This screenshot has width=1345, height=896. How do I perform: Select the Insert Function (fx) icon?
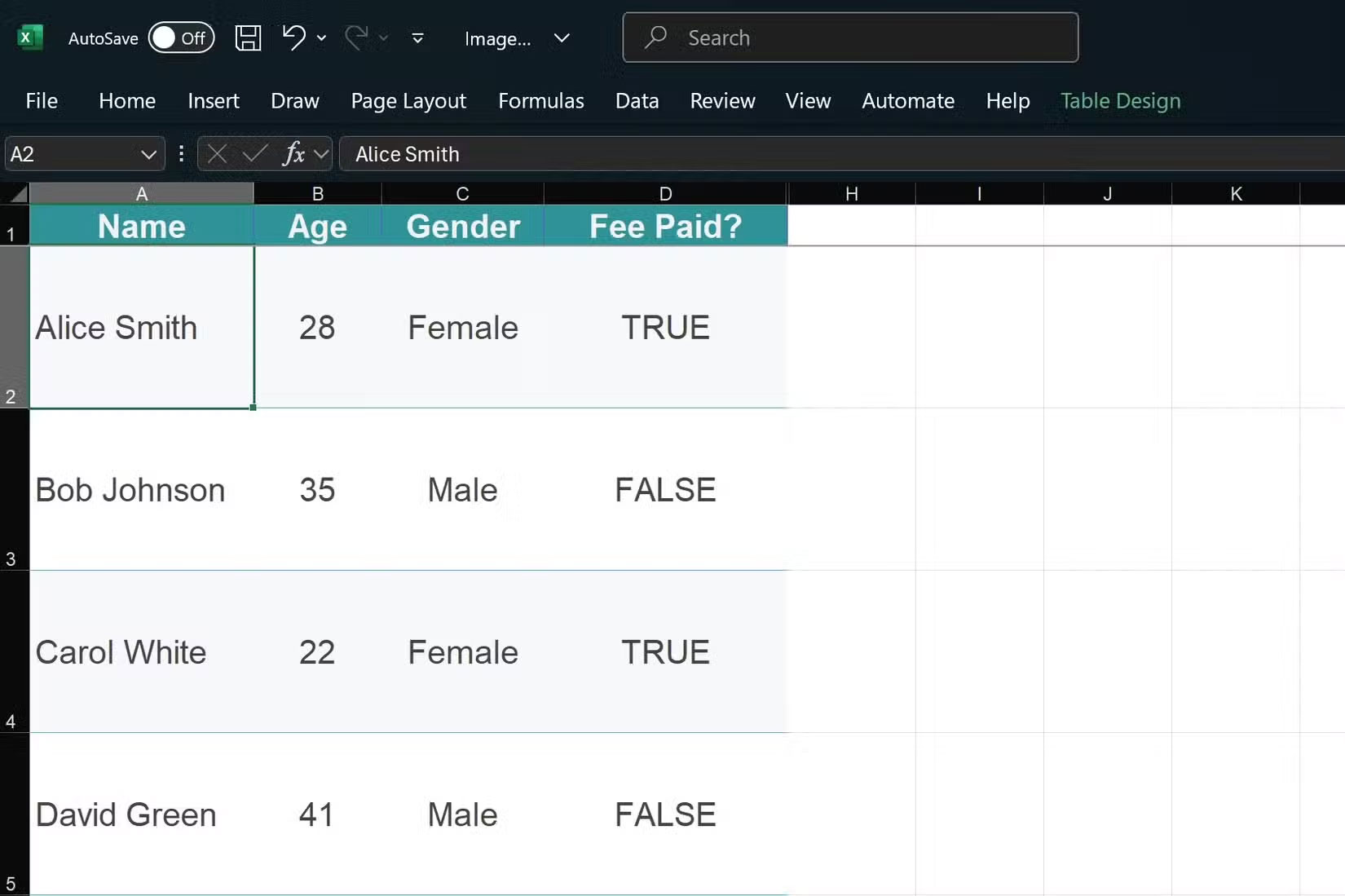pos(295,153)
